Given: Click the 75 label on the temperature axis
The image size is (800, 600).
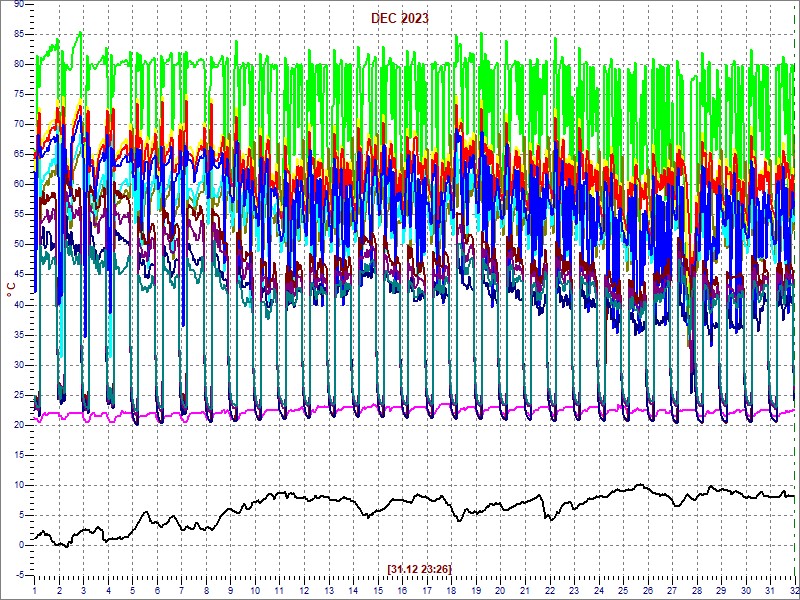Looking at the screenshot, I should pyautogui.click(x=19, y=94).
